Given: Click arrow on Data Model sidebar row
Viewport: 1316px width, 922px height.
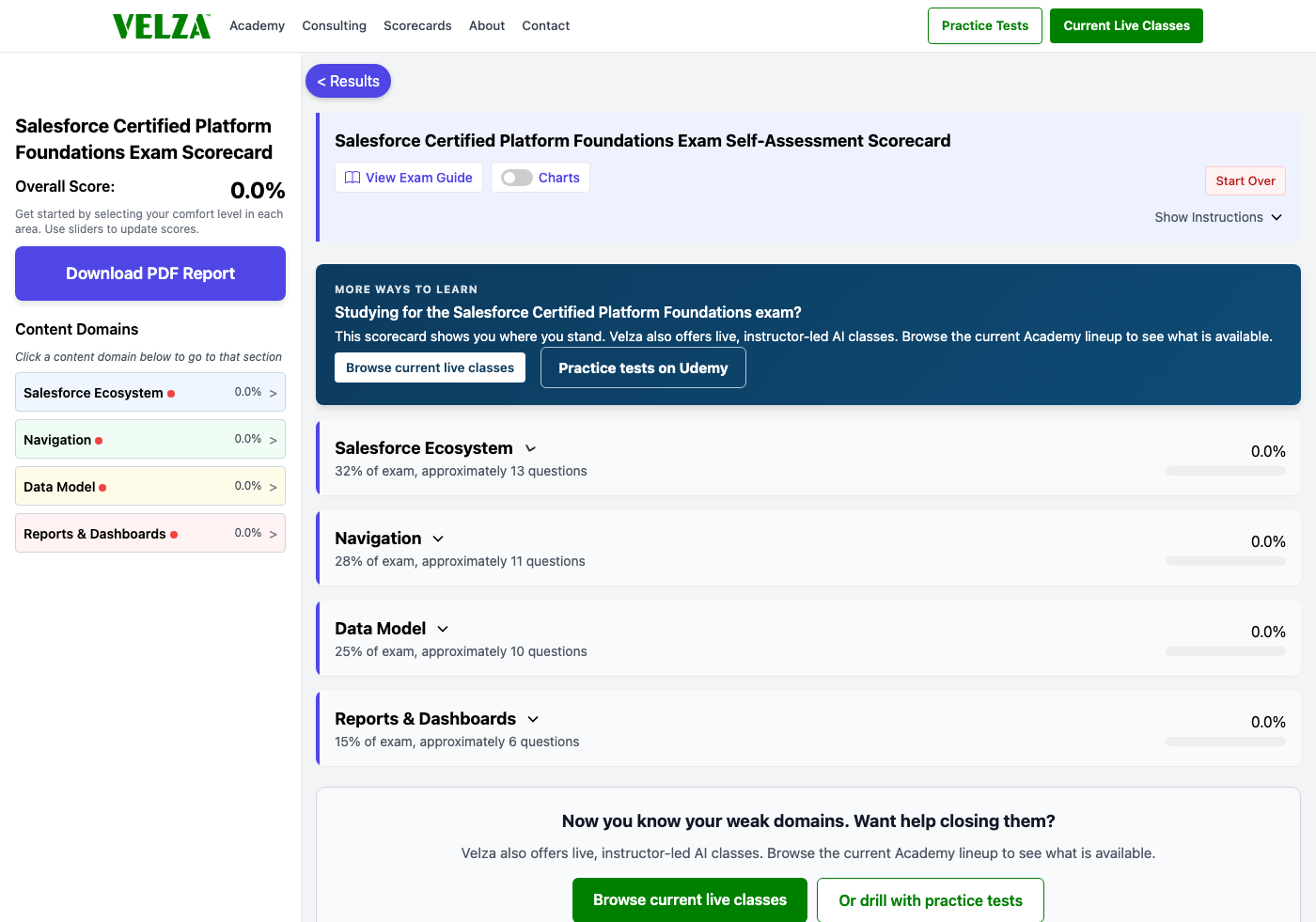Looking at the screenshot, I should click(274, 488).
